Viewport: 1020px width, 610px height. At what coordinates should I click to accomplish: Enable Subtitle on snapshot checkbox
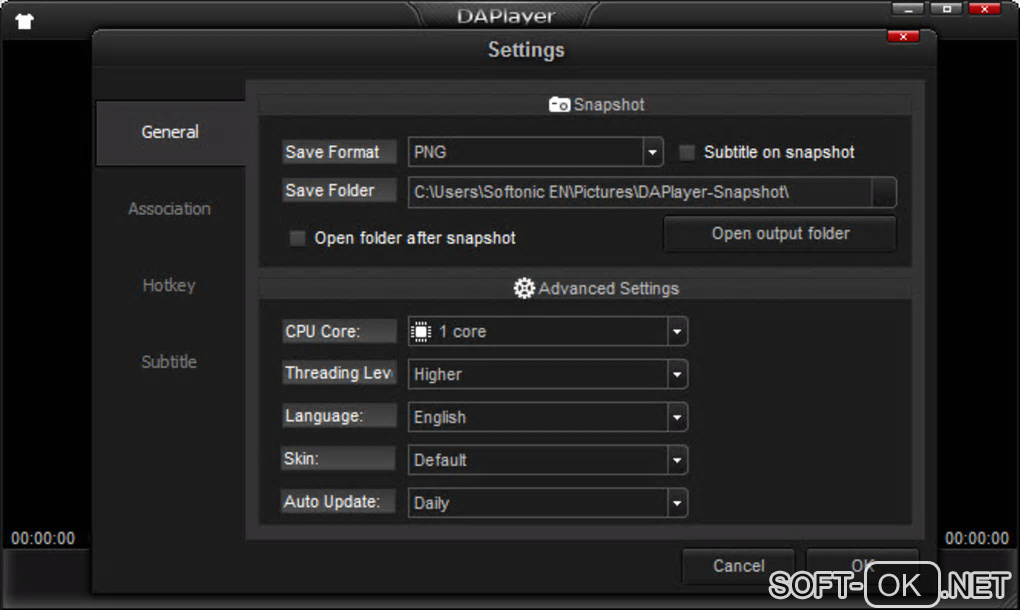pos(687,152)
